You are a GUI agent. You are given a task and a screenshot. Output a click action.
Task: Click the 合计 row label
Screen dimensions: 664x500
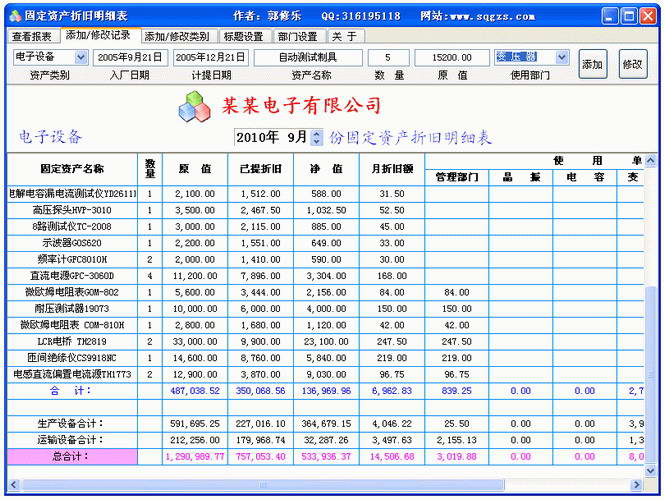(x=70, y=391)
